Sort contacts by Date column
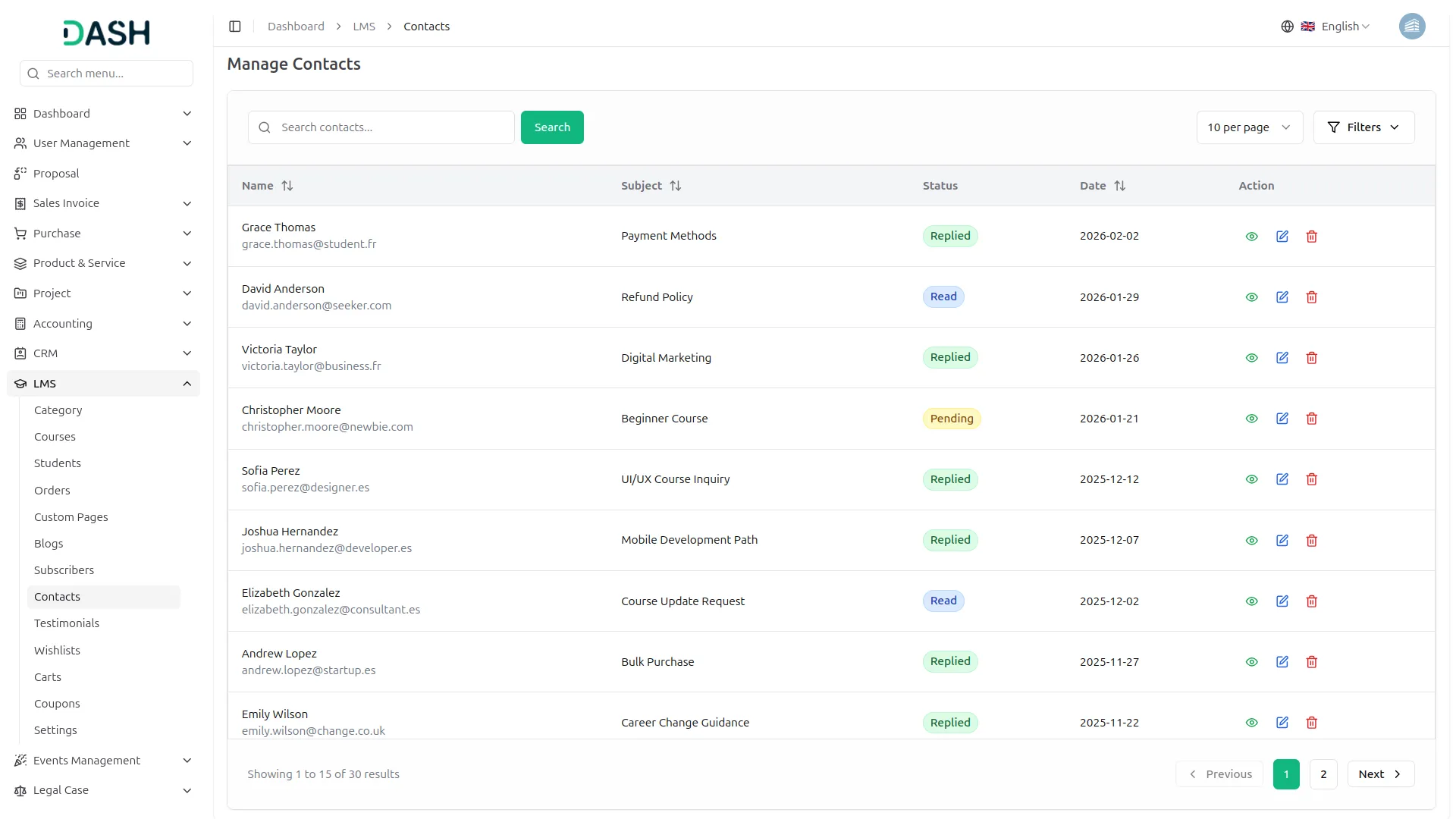This screenshot has width=1456, height=819. pos(1119,186)
